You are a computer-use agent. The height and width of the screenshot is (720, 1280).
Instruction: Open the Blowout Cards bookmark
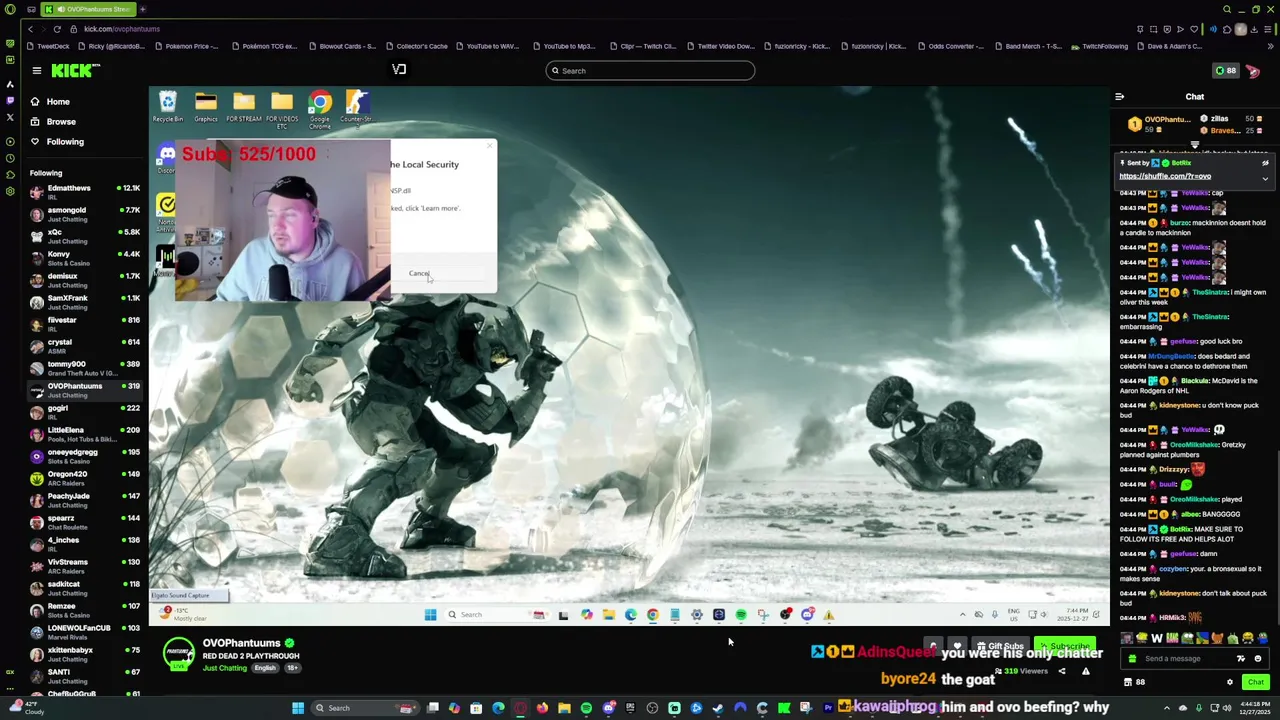coord(342,46)
